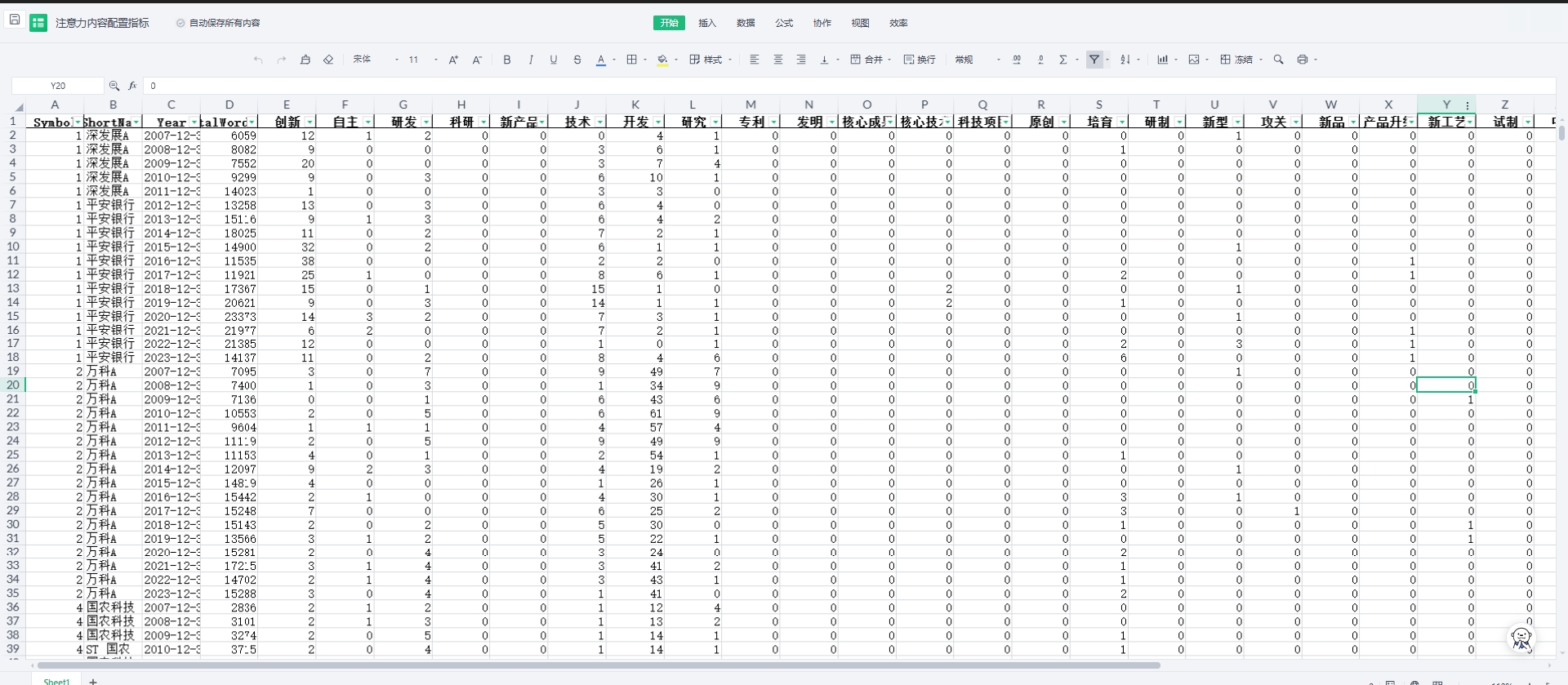This screenshot has width=1568, height=685.
Task: Toggle italic formatting
Action: pos(531,60)
